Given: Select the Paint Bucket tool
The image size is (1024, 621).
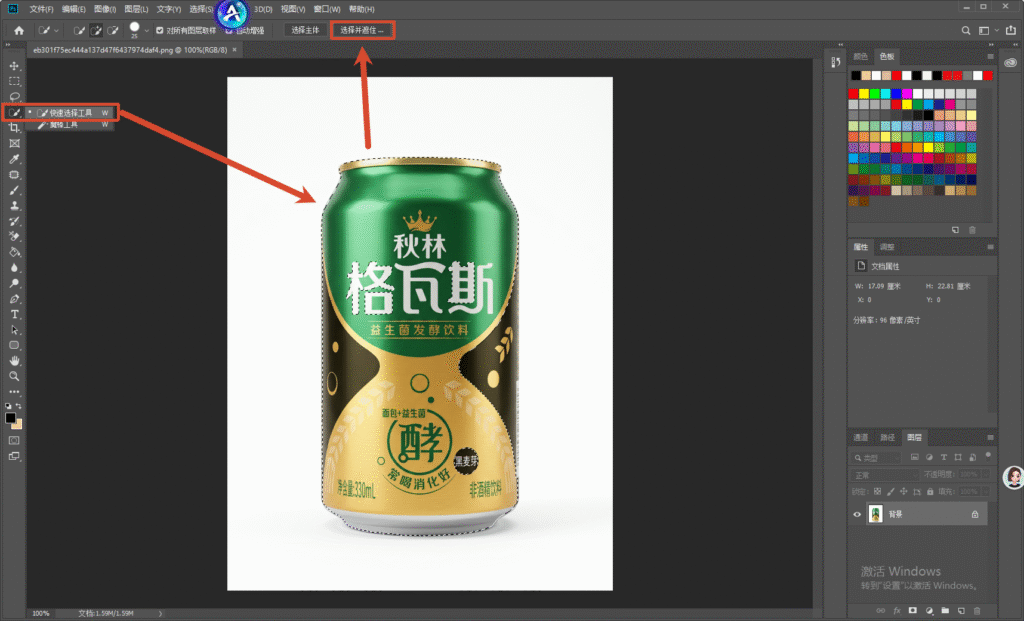Looking at the screenshot, I should point(14,252).
